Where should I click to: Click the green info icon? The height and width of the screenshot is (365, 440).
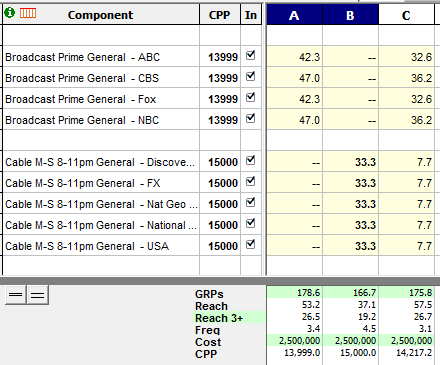10,13
